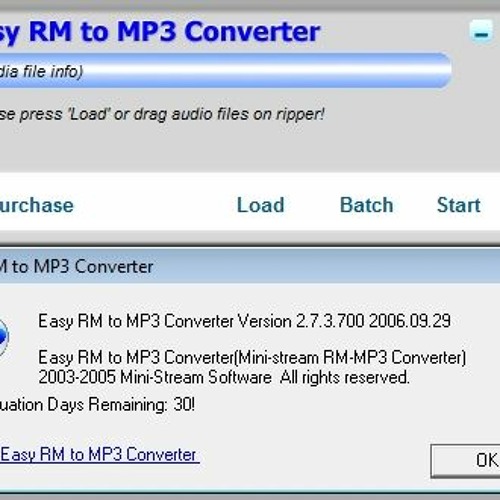
Task: Click the blue icon in About dialog
Action: (x=3, y=337)
